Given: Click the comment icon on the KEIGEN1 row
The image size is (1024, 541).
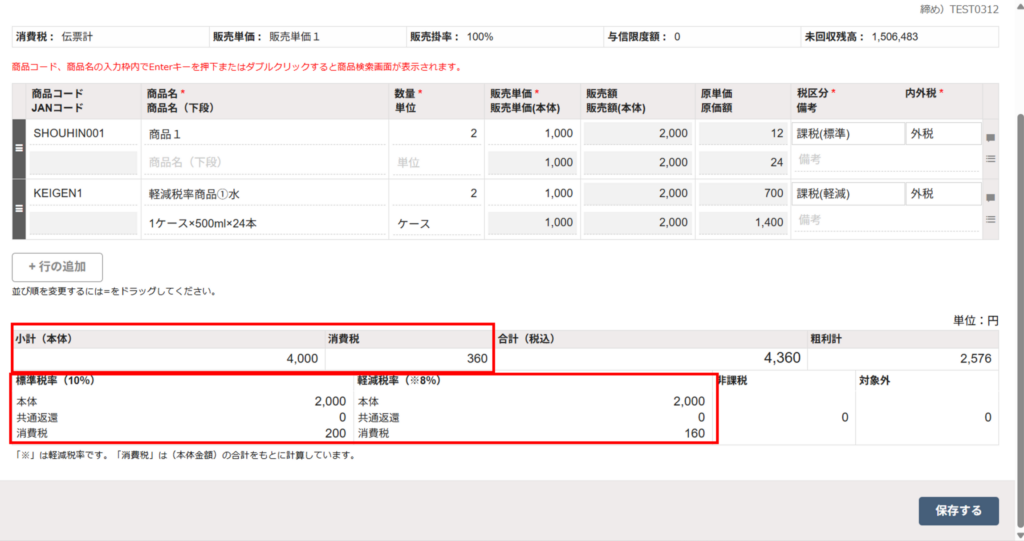Looking at the screenshot, I should click(x=990, y=198).
